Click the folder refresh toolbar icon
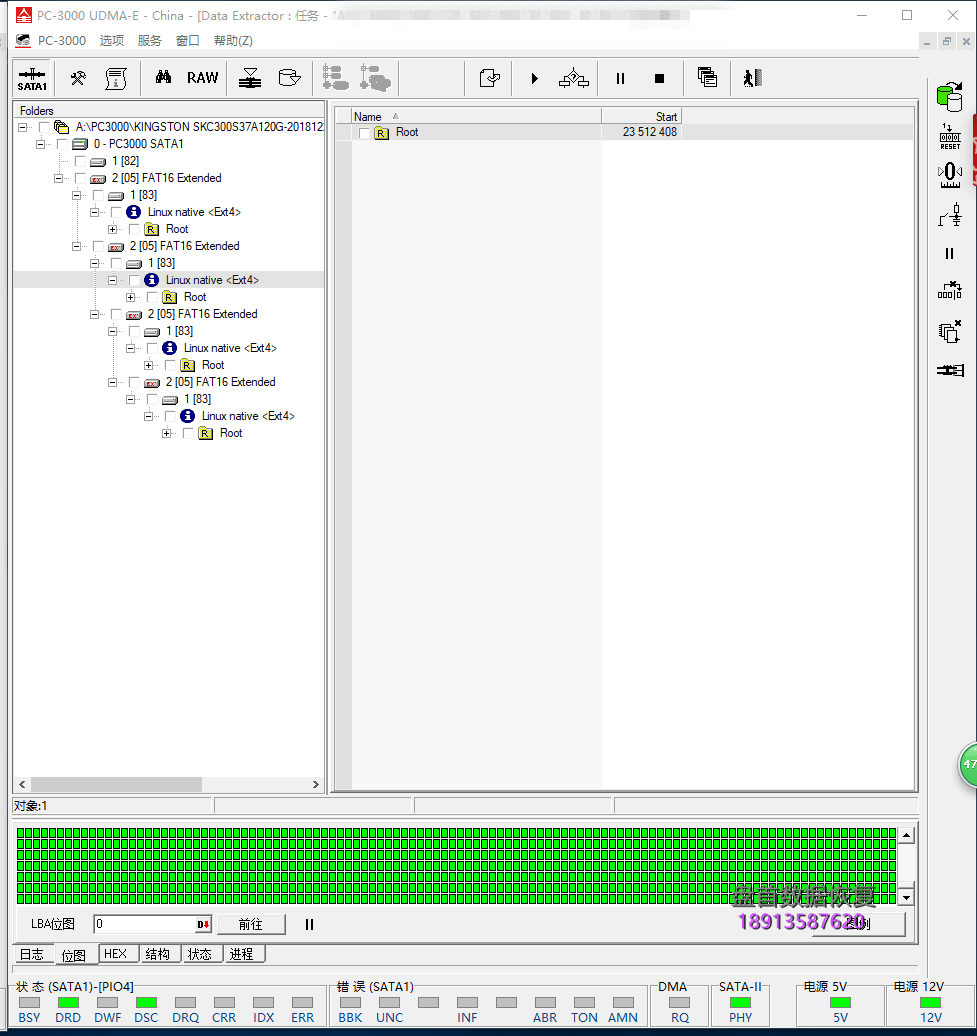Screen dimensions: 977x1036 click(489, 79)
